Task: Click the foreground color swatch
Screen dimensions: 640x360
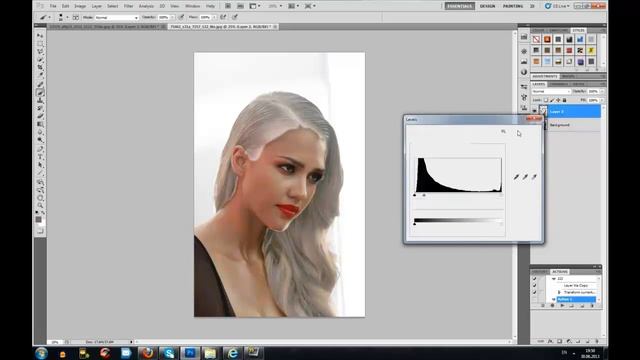Action: pyautogui.click(x=38, y=220)
